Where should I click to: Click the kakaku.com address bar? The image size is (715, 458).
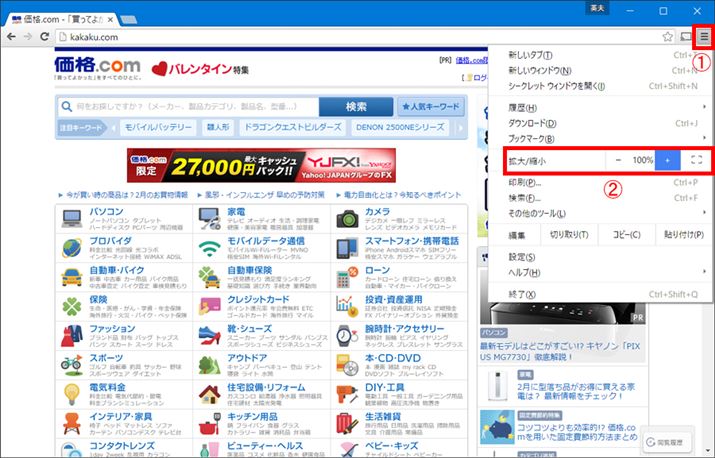tap(360, 37)
